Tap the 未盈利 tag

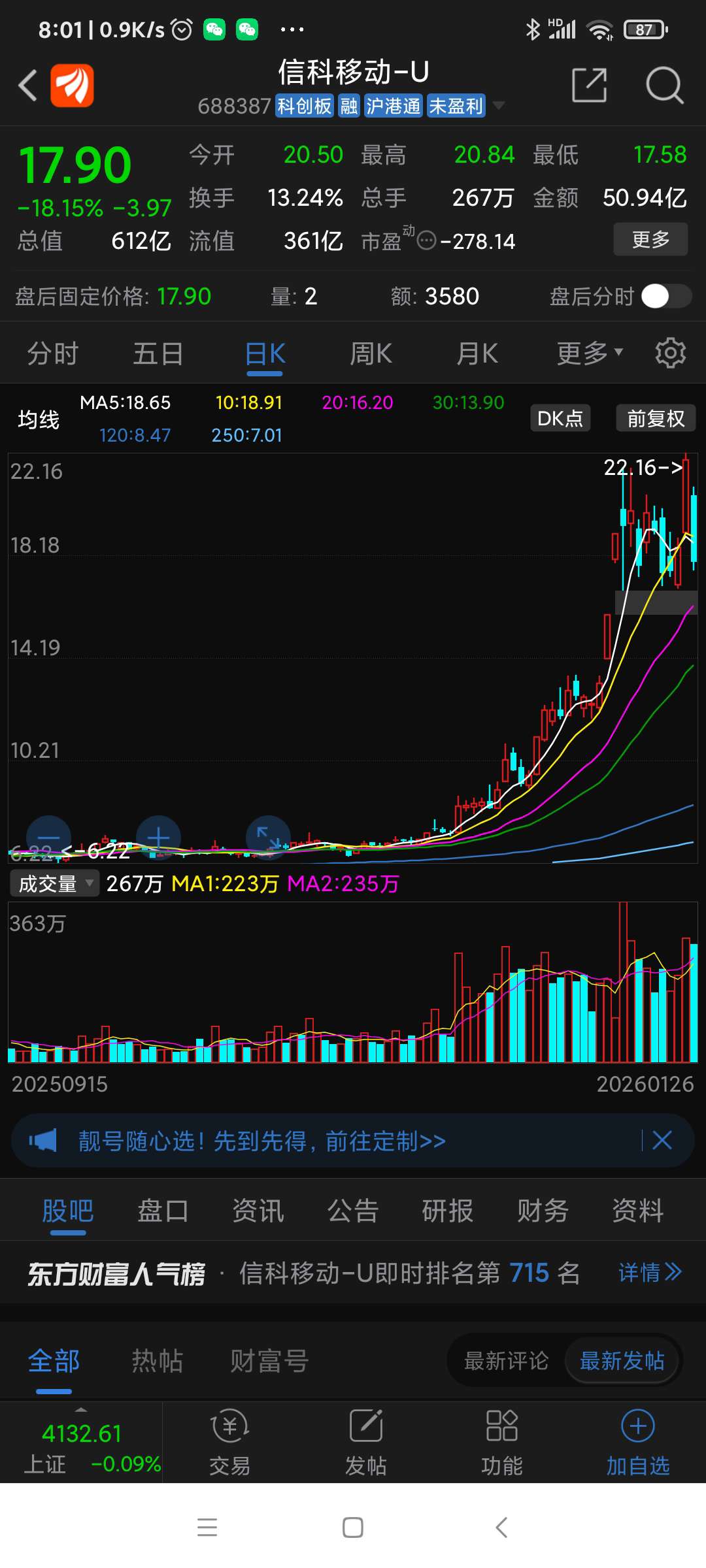tap(456, 106)
